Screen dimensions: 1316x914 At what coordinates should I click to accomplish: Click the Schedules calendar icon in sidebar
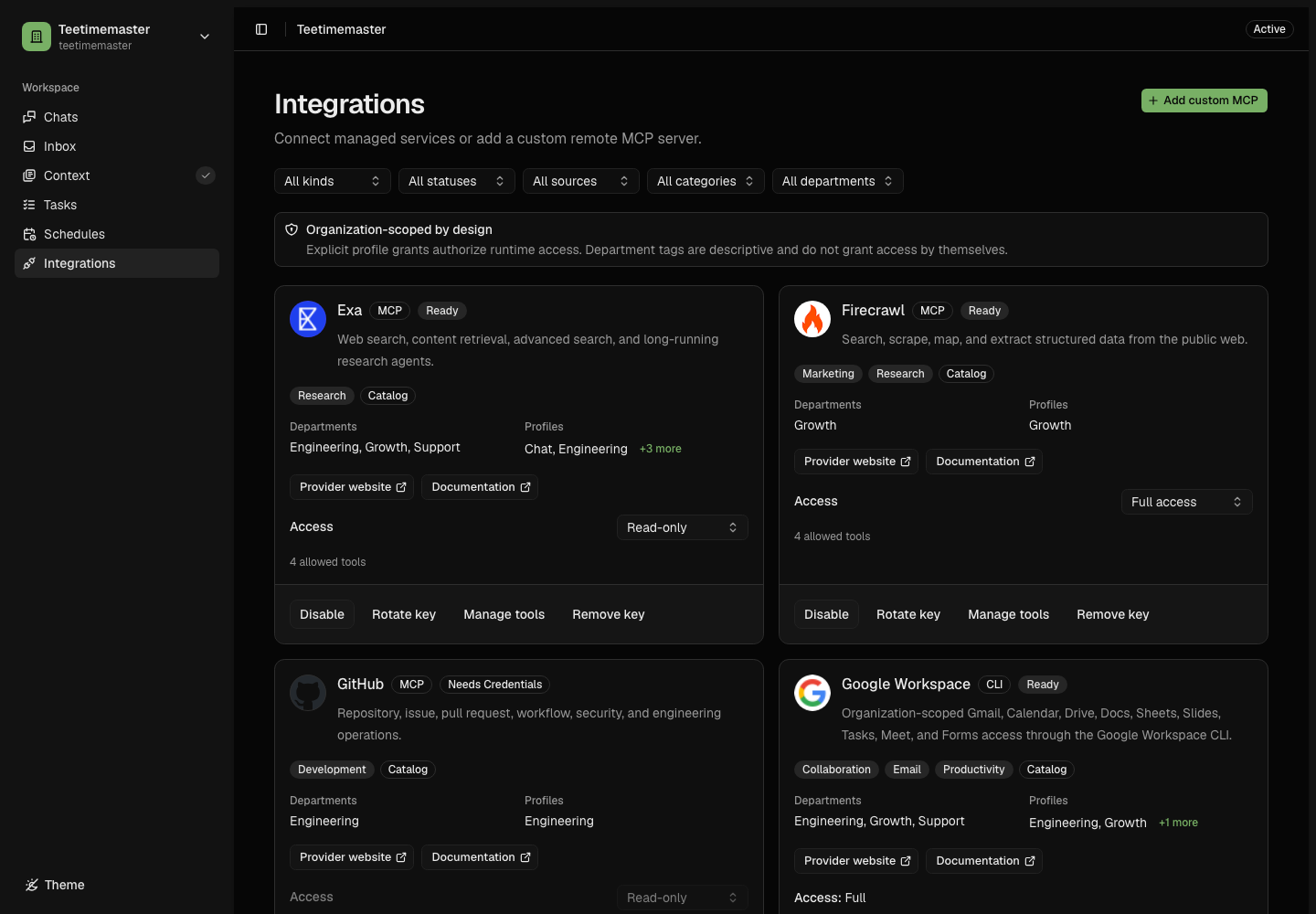(29, 234)
